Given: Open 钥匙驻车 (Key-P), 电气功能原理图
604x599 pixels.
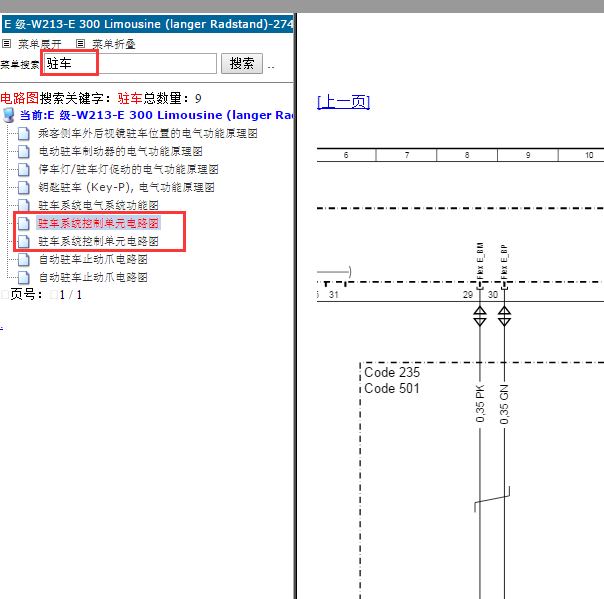Looking at the screenshot, I should (126, 188).
